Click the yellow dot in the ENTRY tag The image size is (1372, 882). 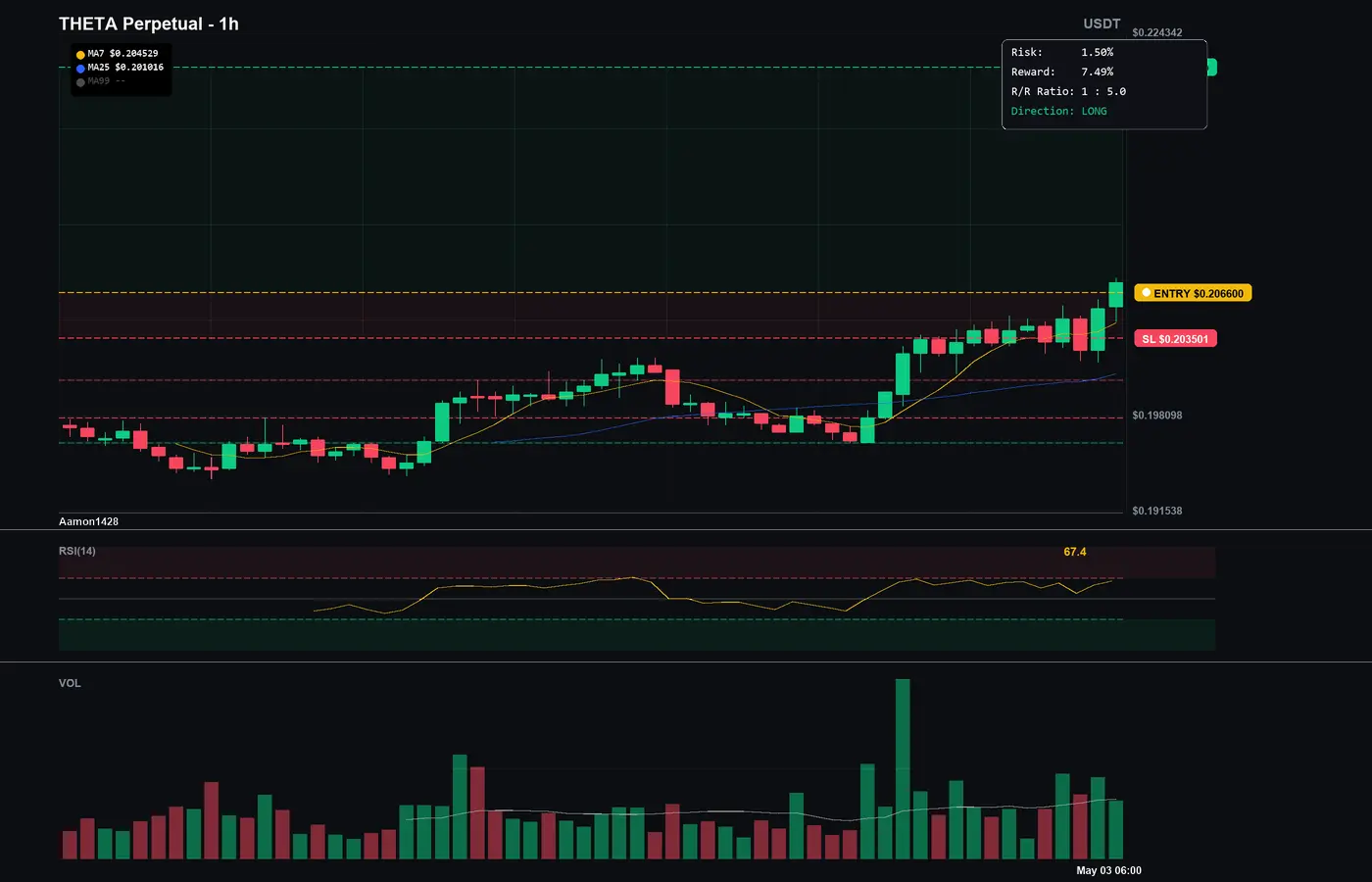[1146, 293]
